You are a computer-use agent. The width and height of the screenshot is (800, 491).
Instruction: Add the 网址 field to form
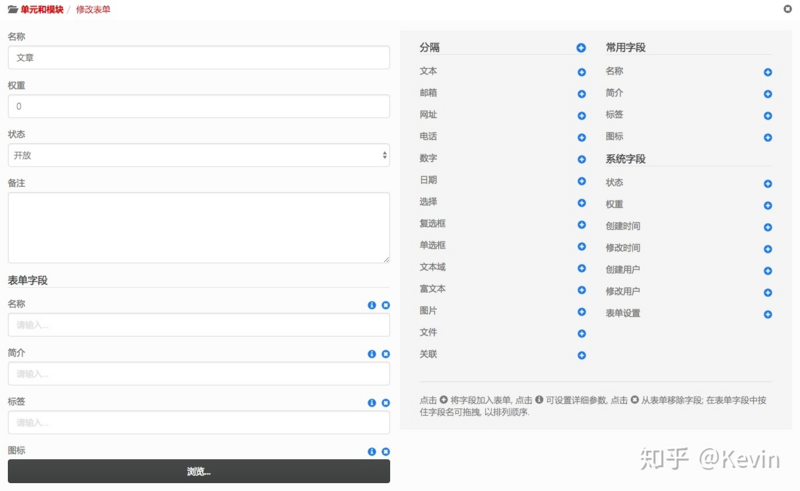tap(582, 116)
